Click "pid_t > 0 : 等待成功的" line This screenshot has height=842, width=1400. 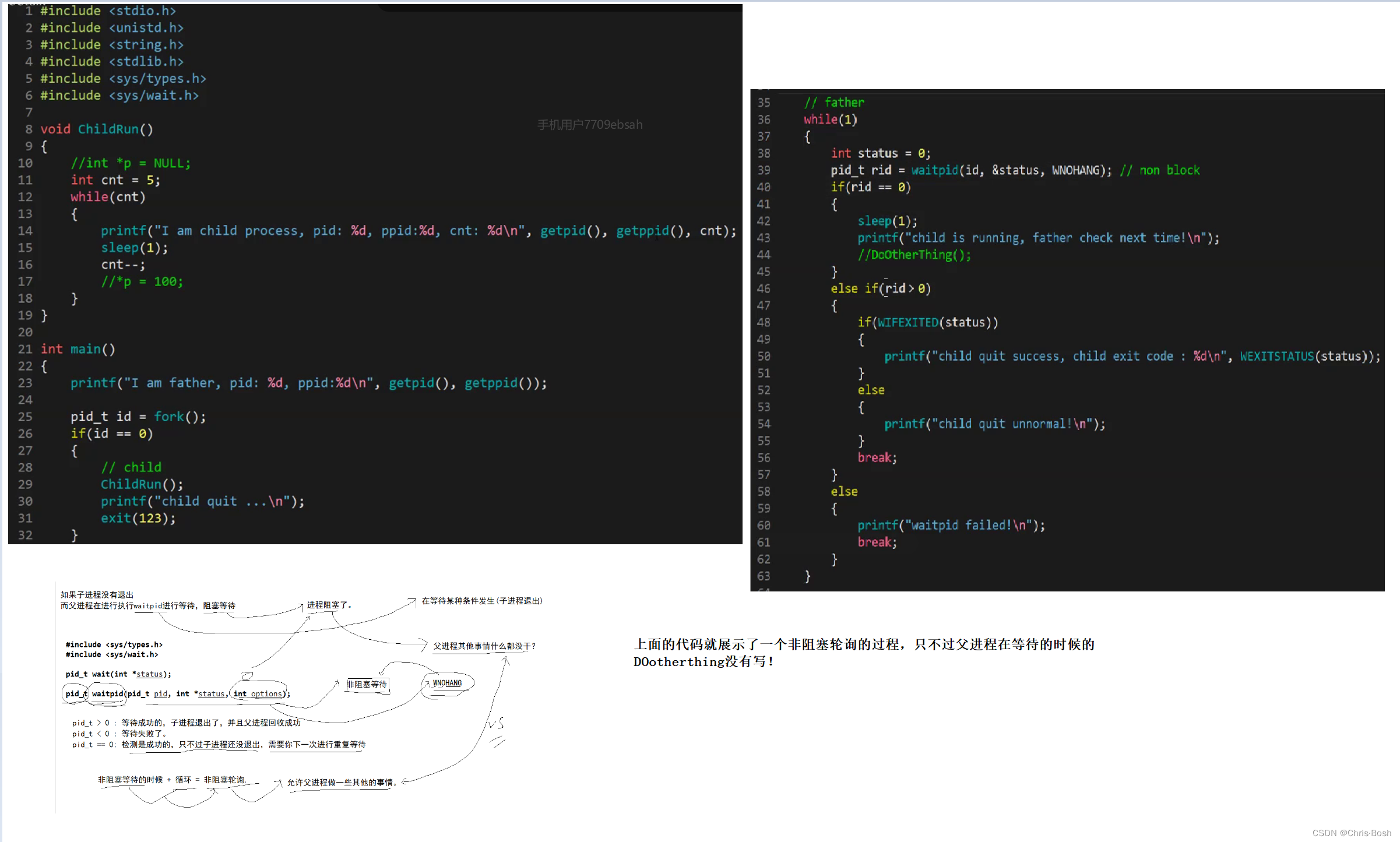tap(186, 723)
